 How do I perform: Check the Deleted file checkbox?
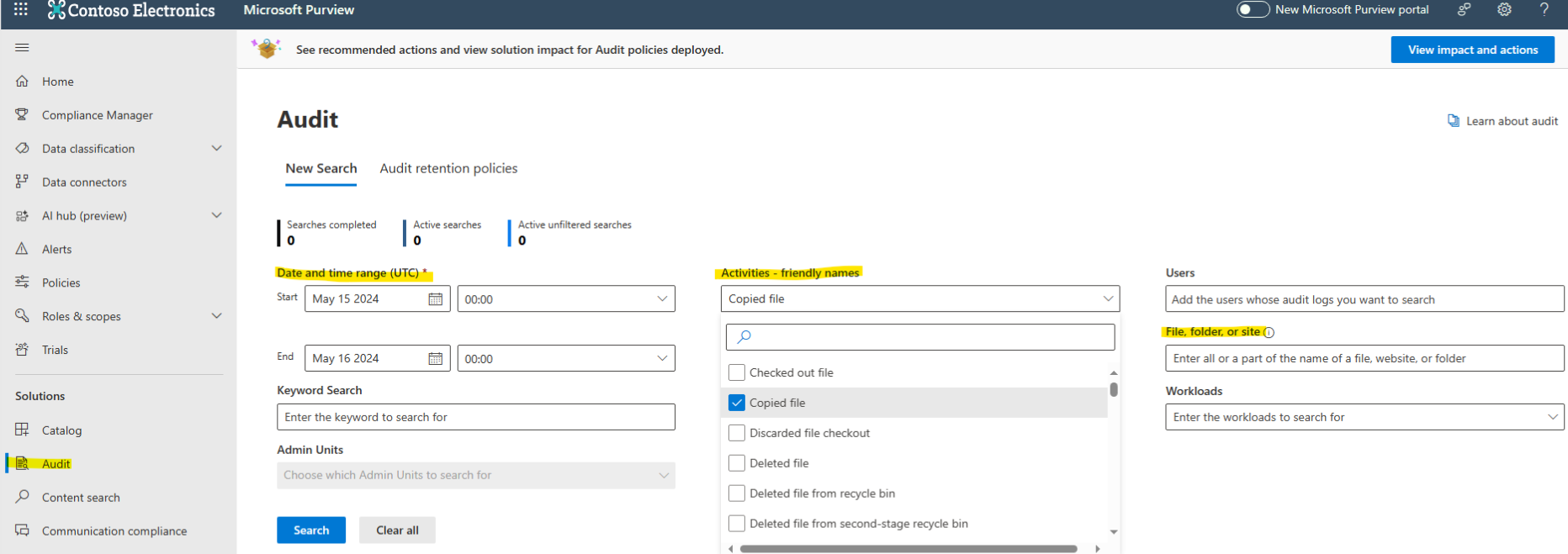click(737, 463)
